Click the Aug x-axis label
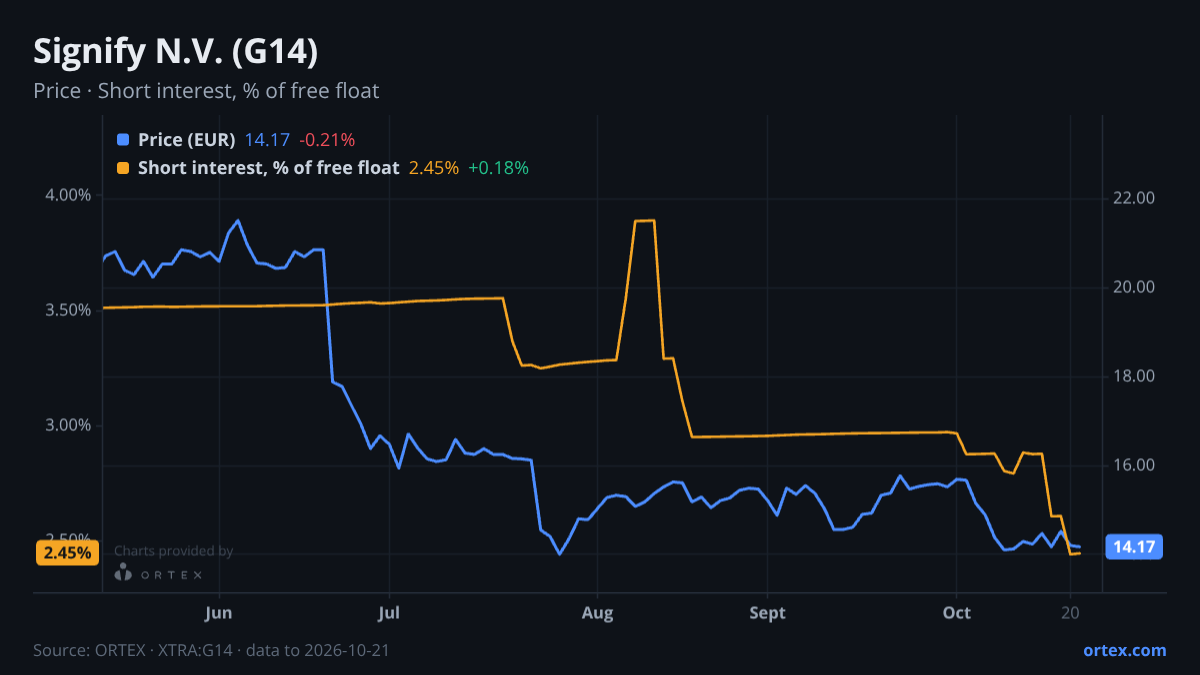Image resolution: width=1200 pixels, height=675 pixels. [597, 612]
